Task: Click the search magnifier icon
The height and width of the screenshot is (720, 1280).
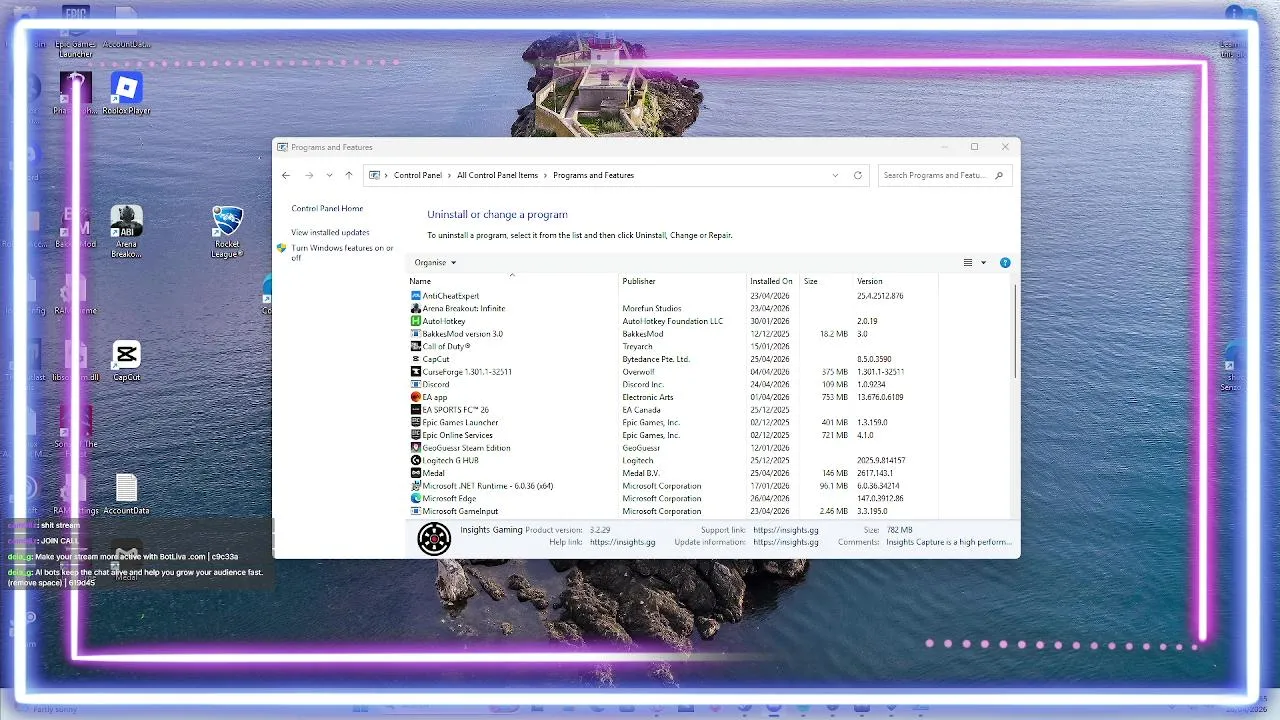Action: point(998,175)
